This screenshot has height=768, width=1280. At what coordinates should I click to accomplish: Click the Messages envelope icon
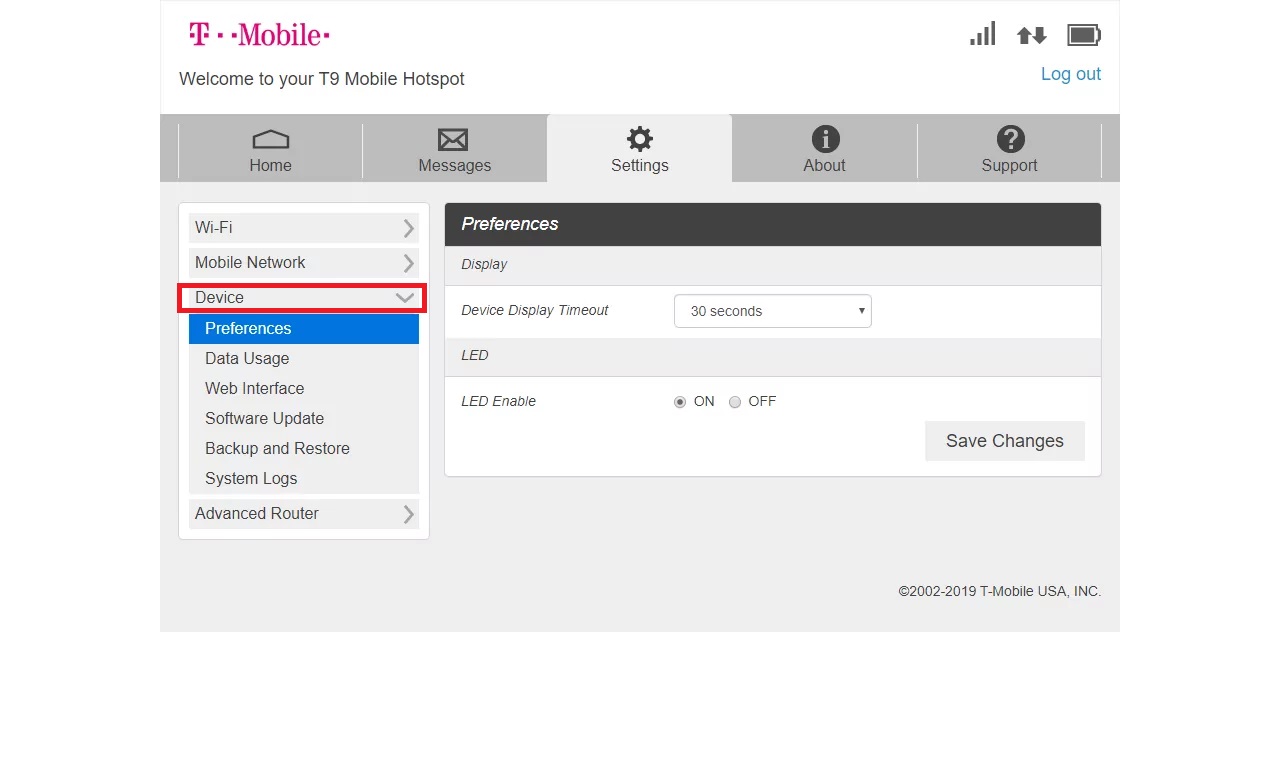click(x=454, y=139)
